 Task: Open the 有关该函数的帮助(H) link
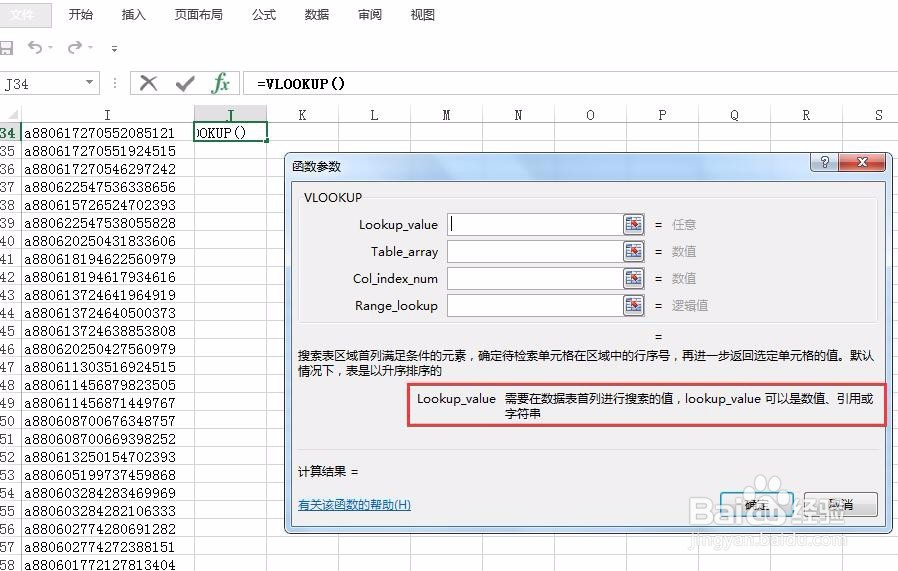355,505
